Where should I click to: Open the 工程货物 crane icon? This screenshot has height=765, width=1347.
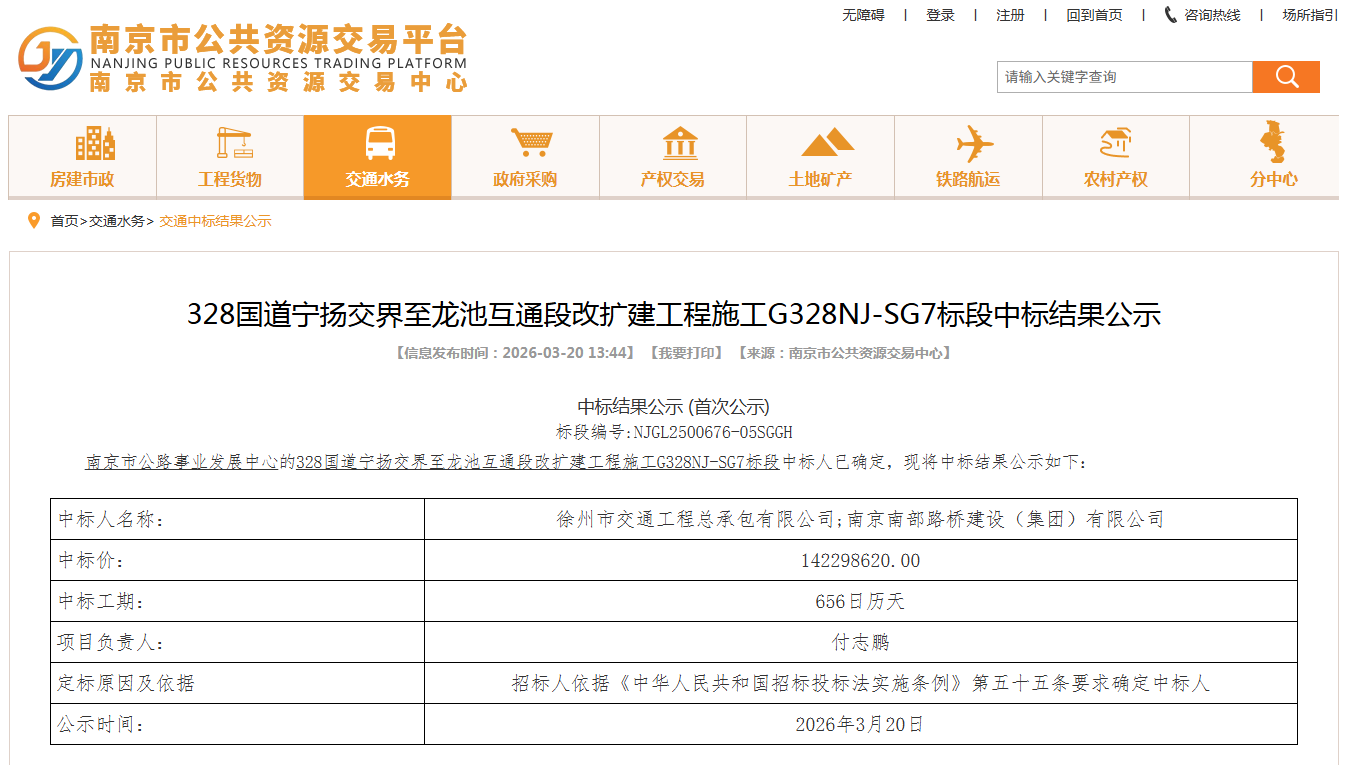coord(234,143)
